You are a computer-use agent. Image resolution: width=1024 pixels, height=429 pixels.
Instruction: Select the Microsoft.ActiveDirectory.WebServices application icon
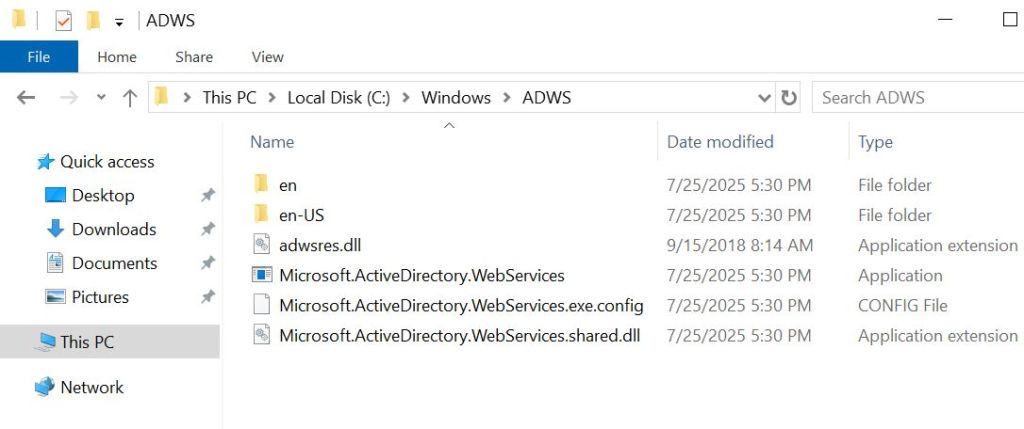(x=261, y=275)
